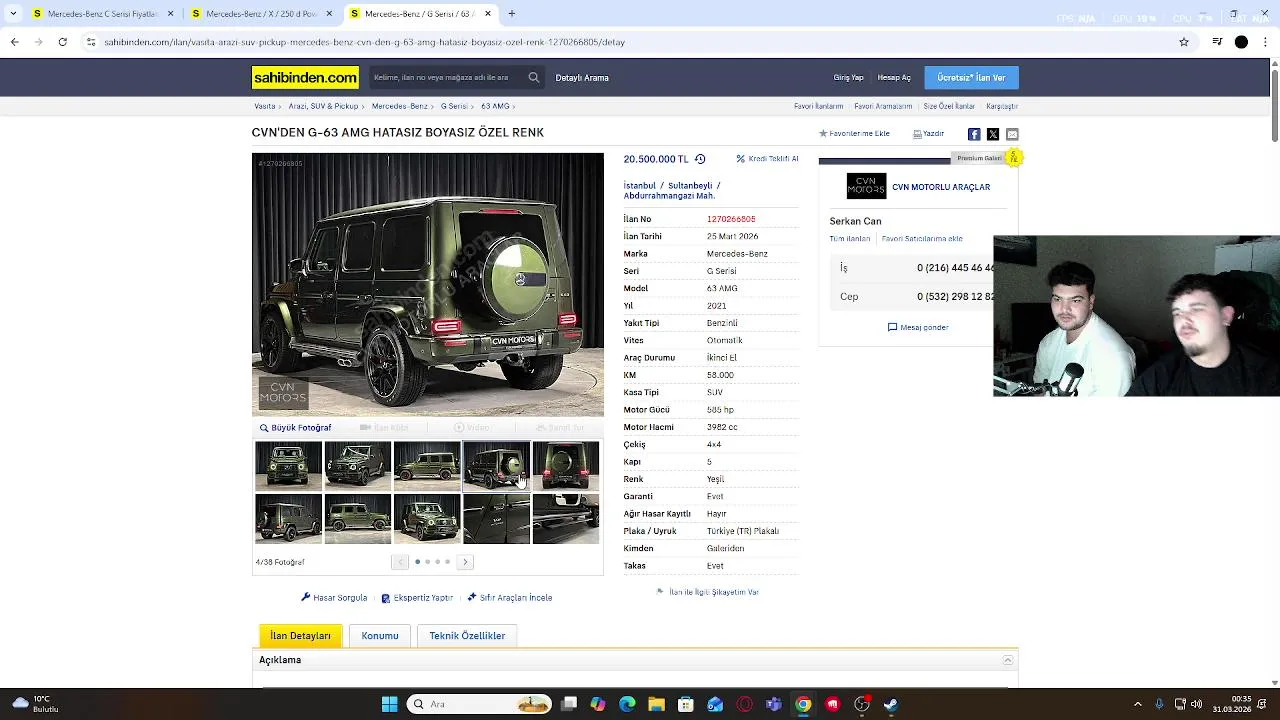Image resolution: width=1280 pixels, height=720 pixels.
Task: Click Sıfır Araçları İncele link
Action: tap(509, 598)
